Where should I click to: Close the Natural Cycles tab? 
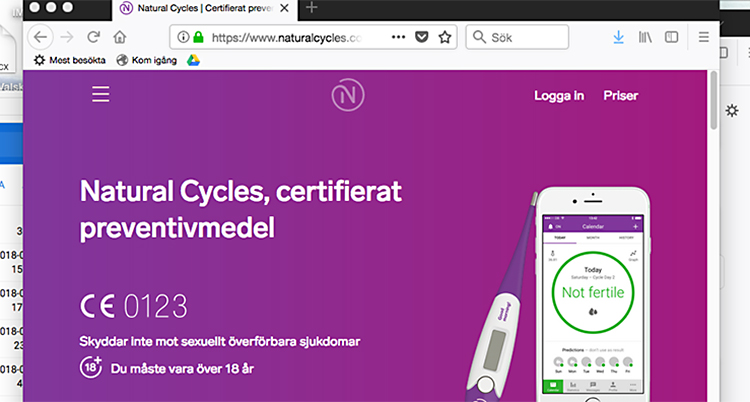coord(284,8)
